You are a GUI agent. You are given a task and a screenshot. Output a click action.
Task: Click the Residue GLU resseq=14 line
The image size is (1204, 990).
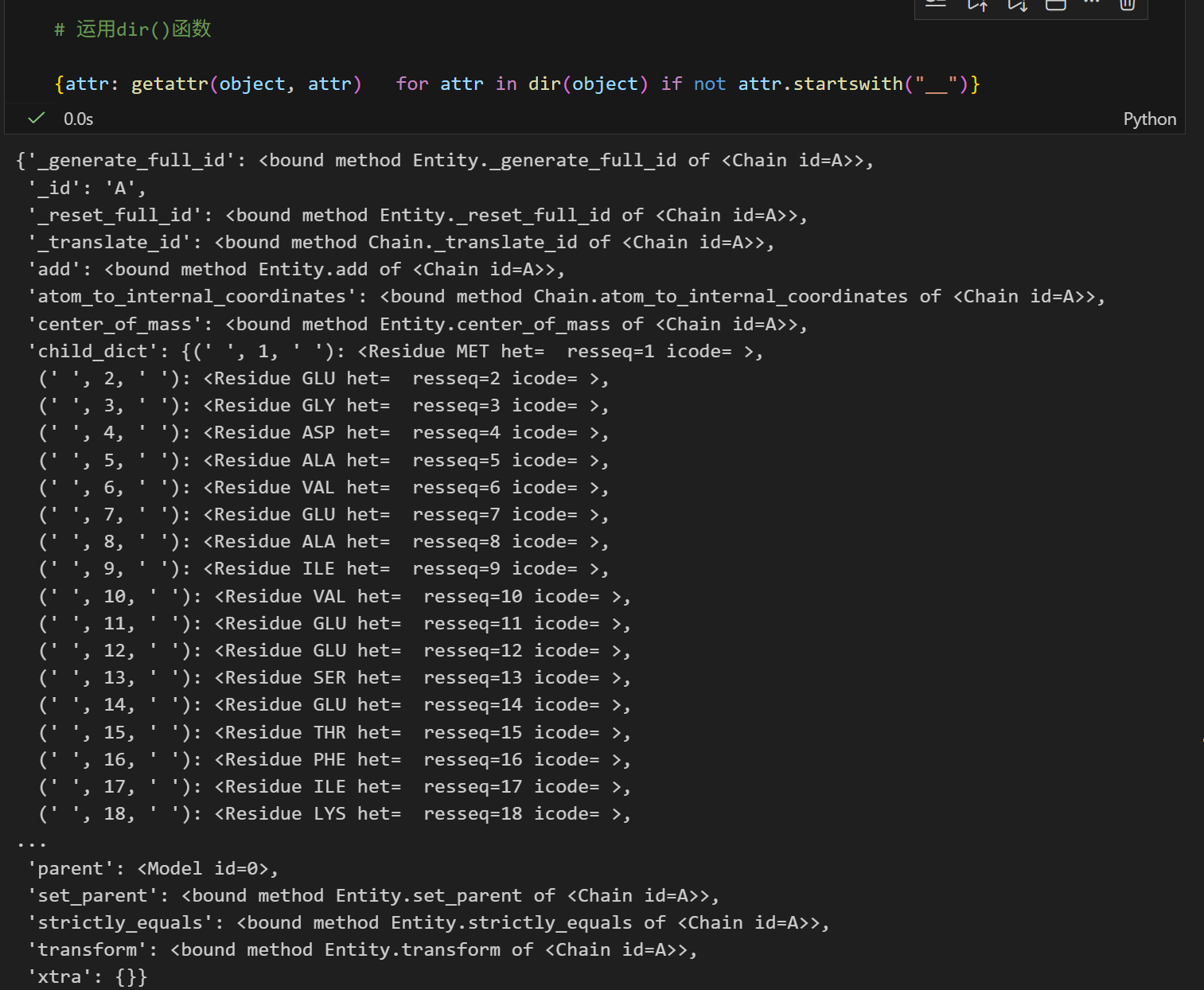coord(335,705)
